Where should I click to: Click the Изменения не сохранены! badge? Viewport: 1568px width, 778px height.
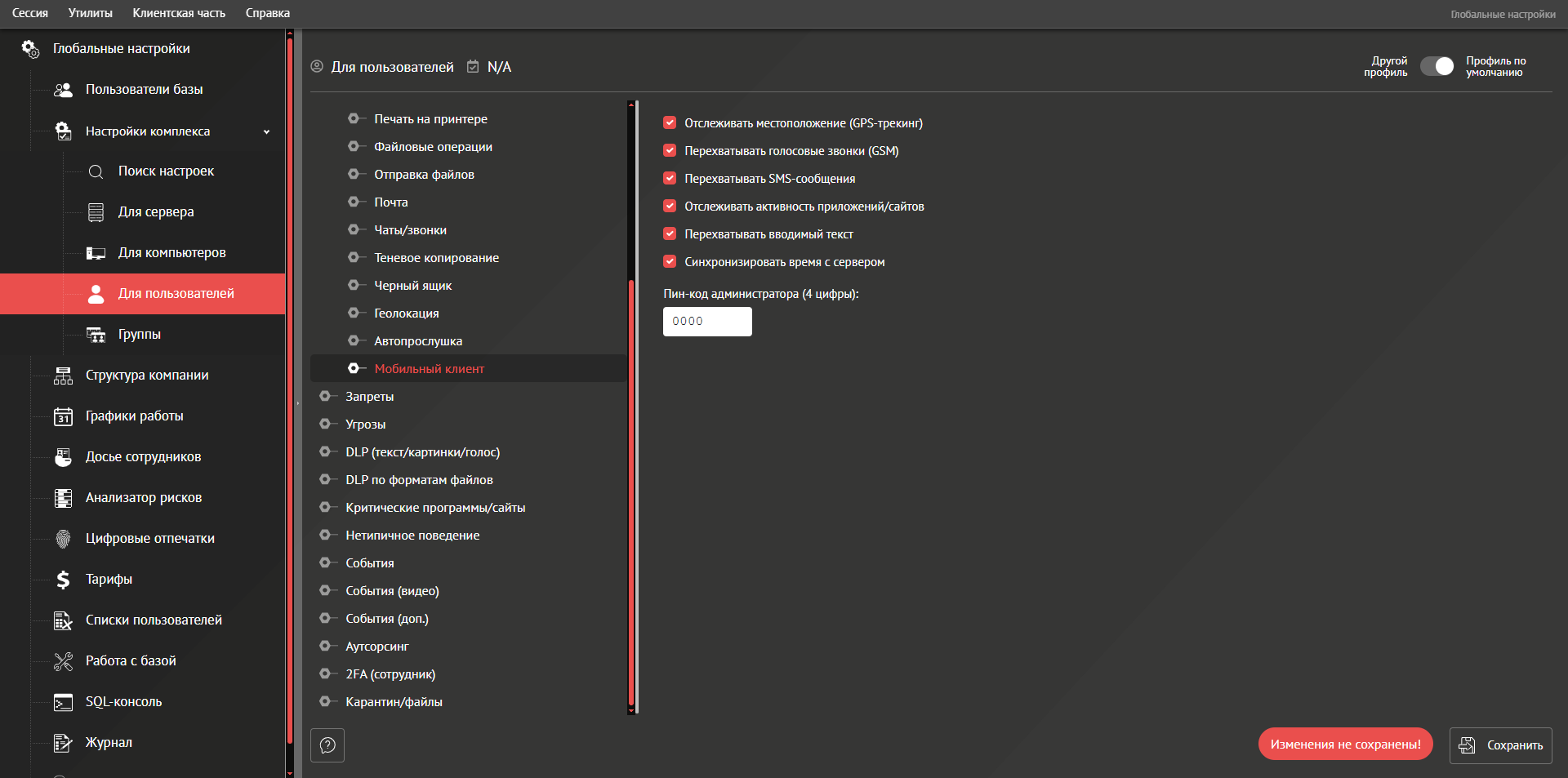coord(1345,745)
